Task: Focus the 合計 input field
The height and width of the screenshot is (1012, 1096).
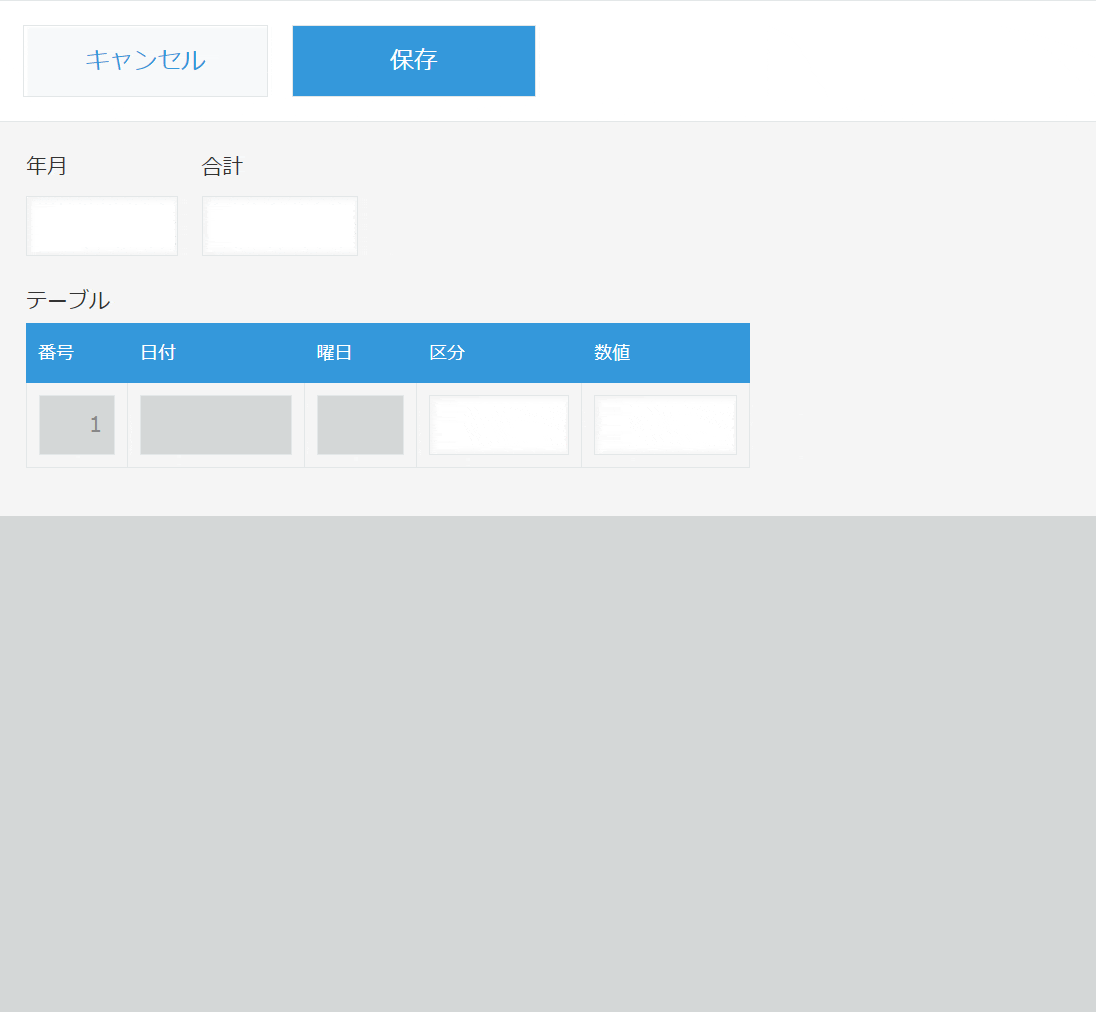Action: tap(280, 226)
